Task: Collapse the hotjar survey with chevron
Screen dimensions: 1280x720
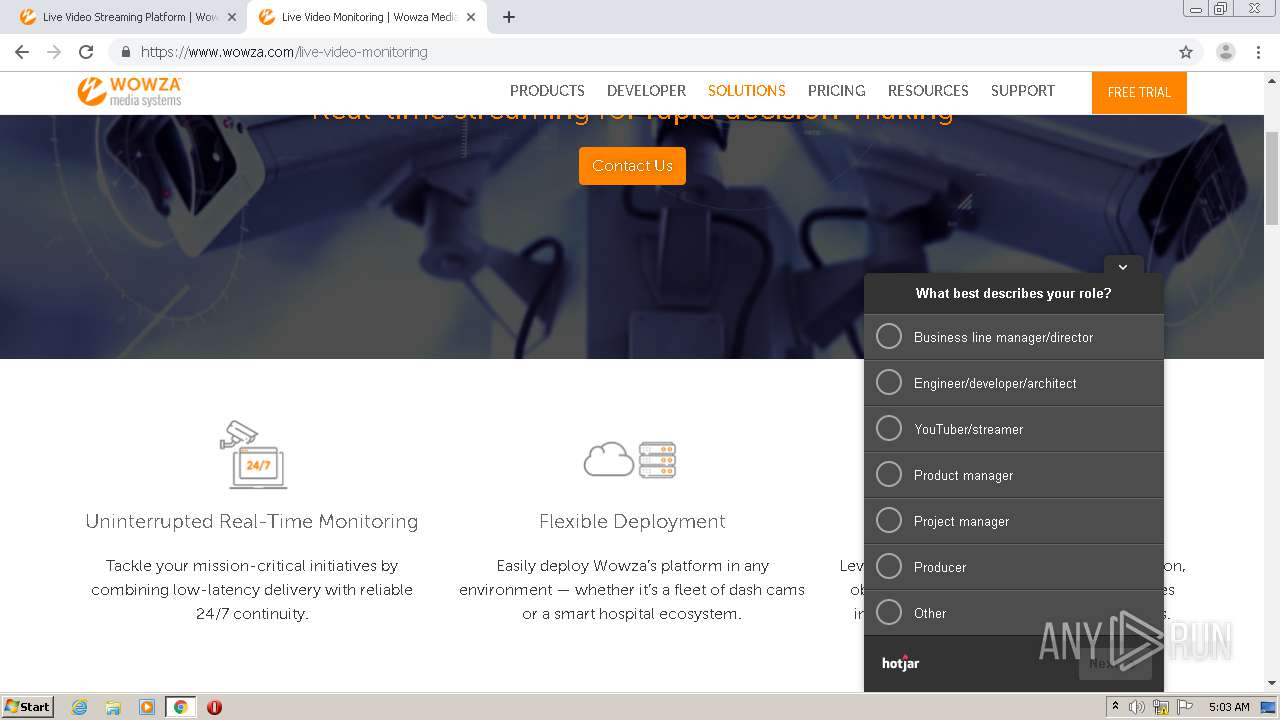Action: click(x=1123, y=267)
